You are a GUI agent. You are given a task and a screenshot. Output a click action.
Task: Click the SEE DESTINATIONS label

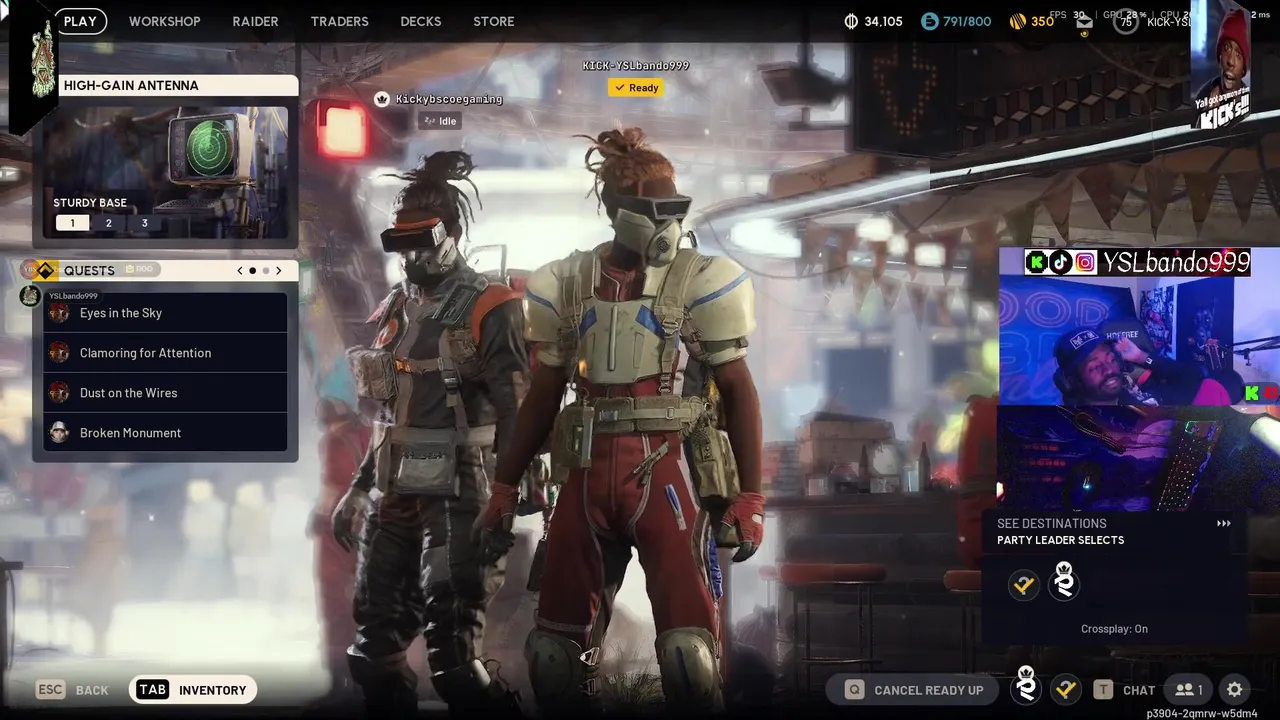tap(1051, 523)
